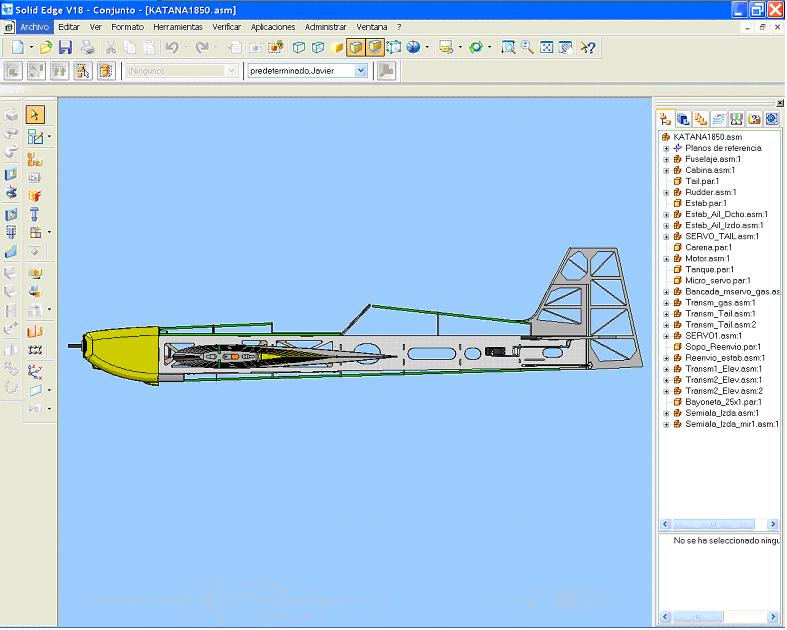This screenshot has width=787, height=630.
Task: Click the Help pointer question-mark icon
Action: pyautogui.click(x=587, y=47)
